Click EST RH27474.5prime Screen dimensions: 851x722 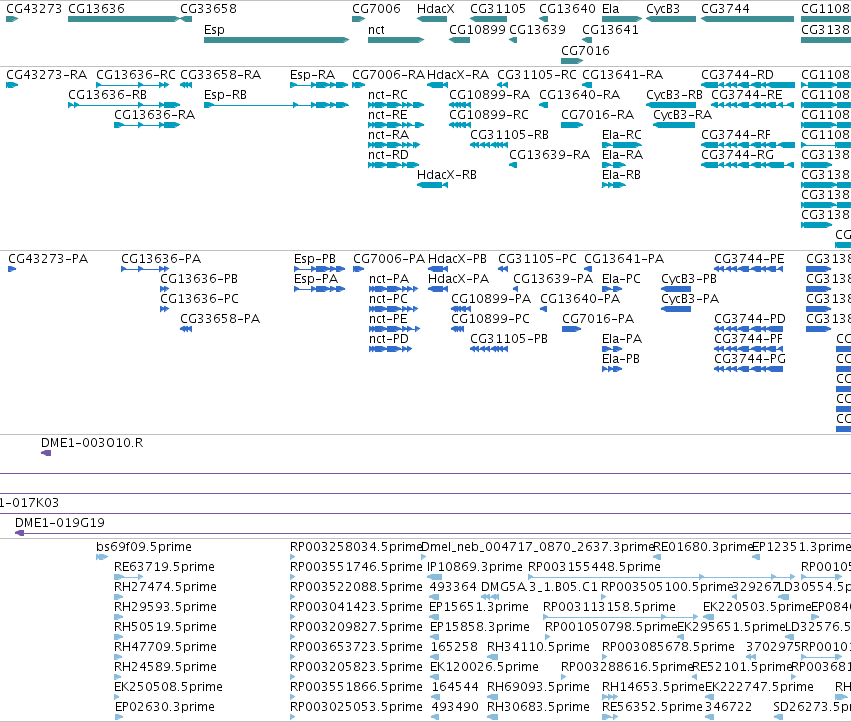(119, 597)
